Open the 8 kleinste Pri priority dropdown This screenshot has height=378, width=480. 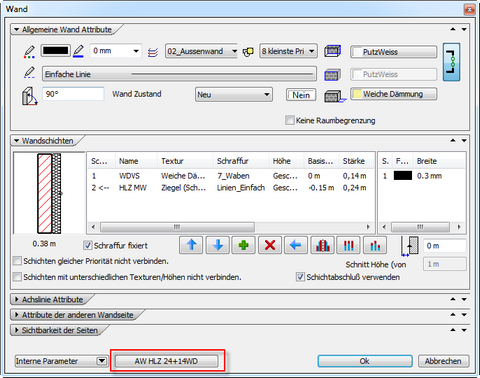point(288,51)
